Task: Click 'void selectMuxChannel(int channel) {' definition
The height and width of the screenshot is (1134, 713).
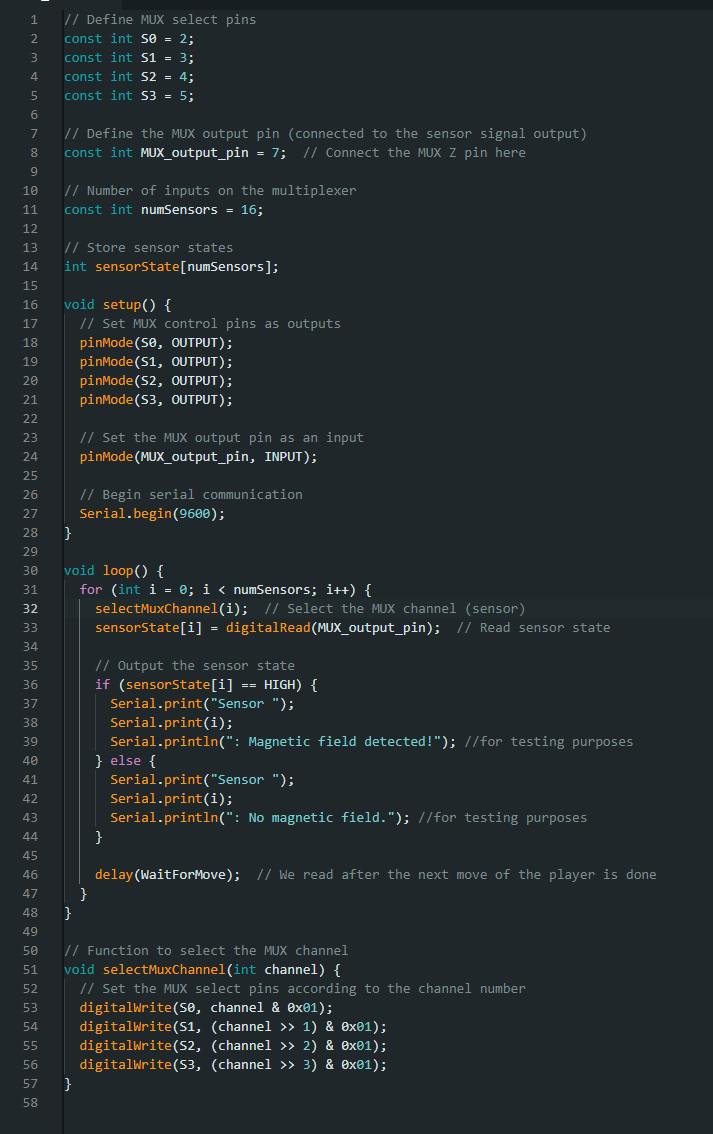Action: 202,970
